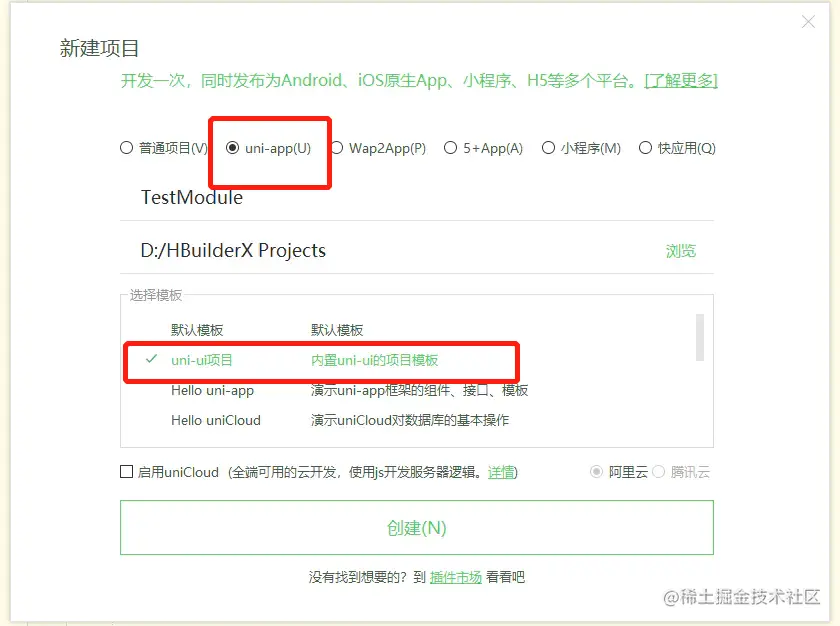Viewport: 840px width, 626px height.
Task: Open the 详情 link for uniCloud
Action: [501, 472]
